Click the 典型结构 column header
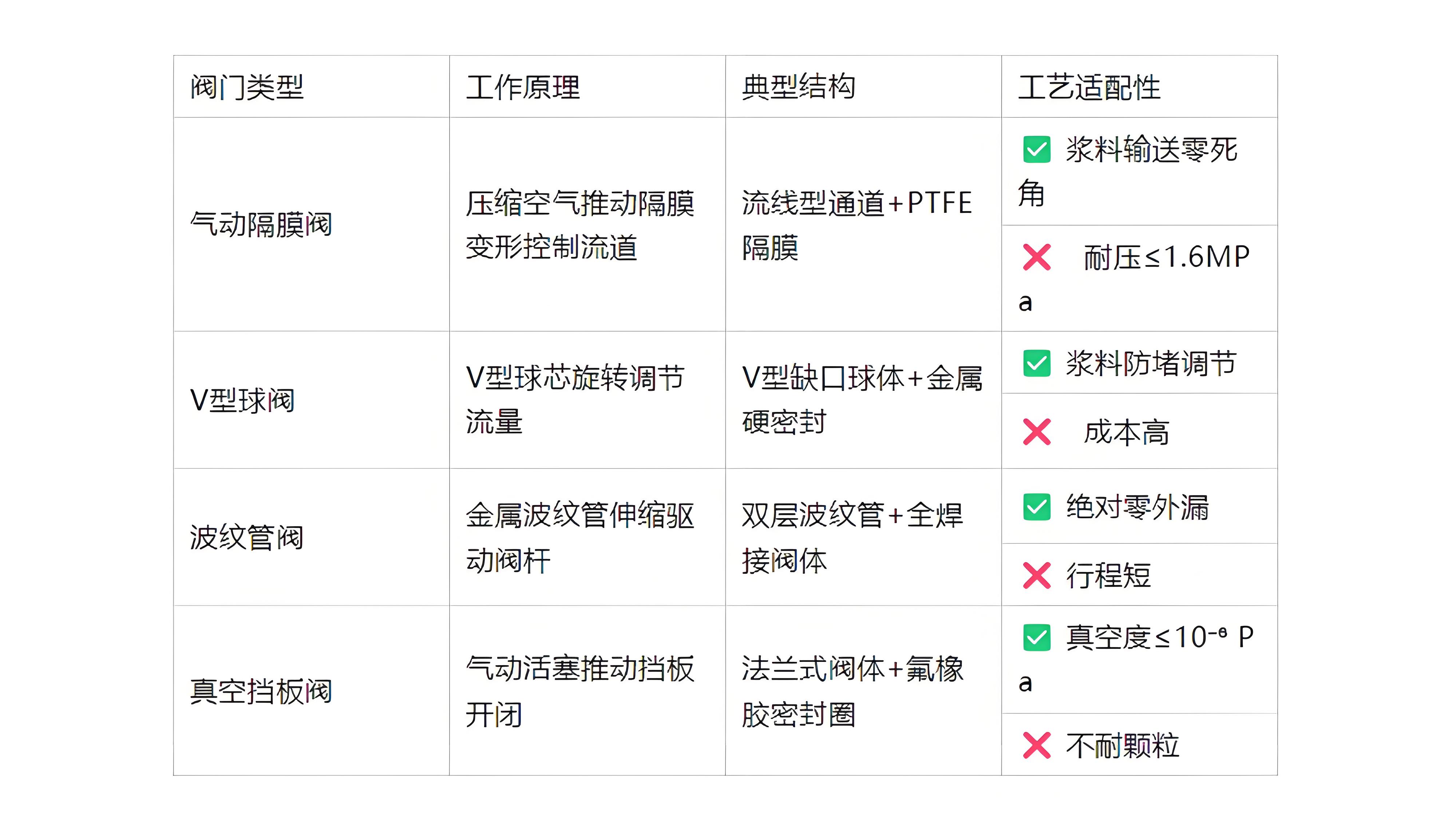This screenshot has height=818, width=1456. 798,88
